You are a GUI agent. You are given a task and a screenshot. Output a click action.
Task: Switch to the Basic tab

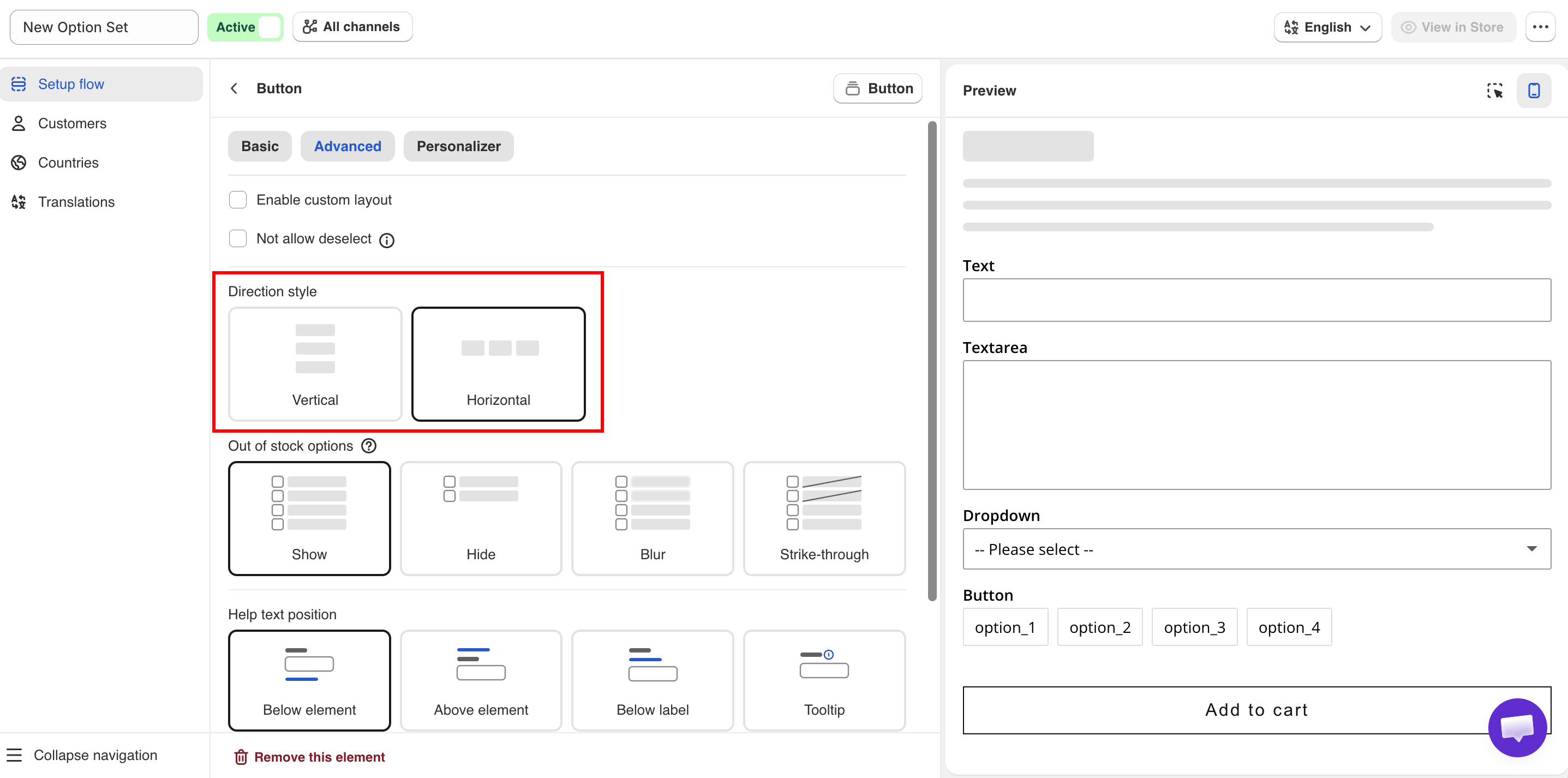[260, 146]
